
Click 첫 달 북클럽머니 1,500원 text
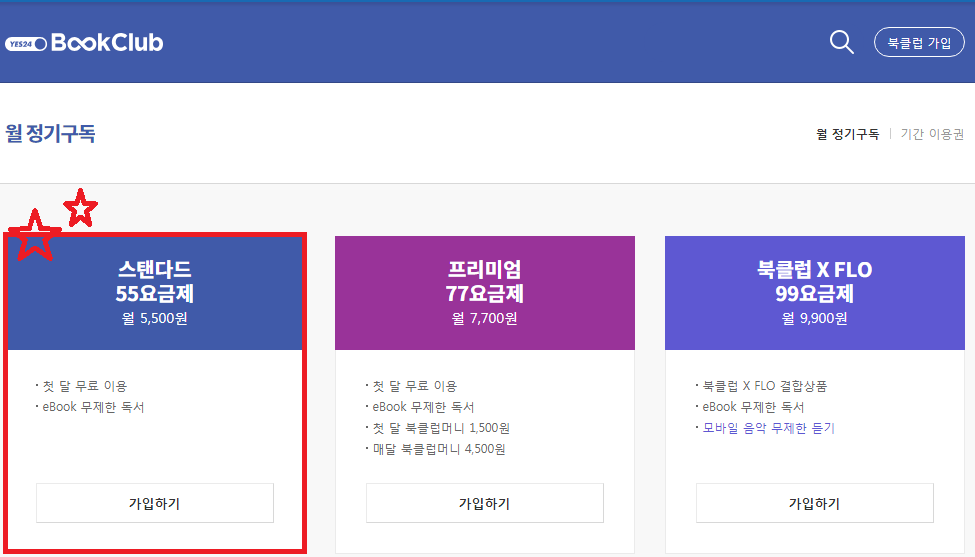441,428
